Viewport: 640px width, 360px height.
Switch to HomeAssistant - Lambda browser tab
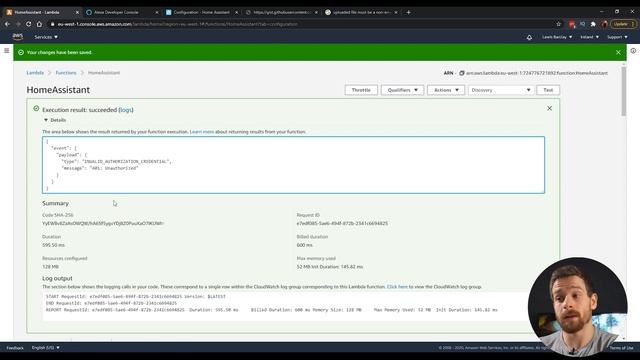coord(41,12)
